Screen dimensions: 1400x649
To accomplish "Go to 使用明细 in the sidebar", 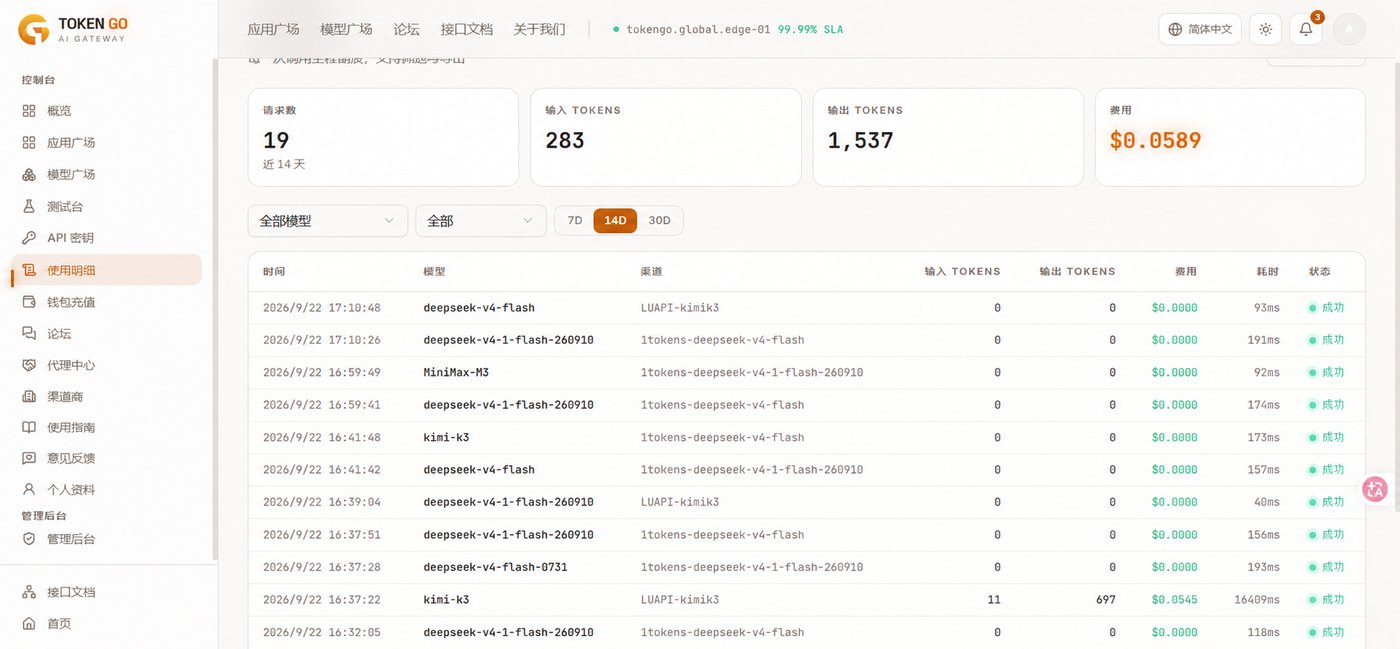I will pos(106,270).
